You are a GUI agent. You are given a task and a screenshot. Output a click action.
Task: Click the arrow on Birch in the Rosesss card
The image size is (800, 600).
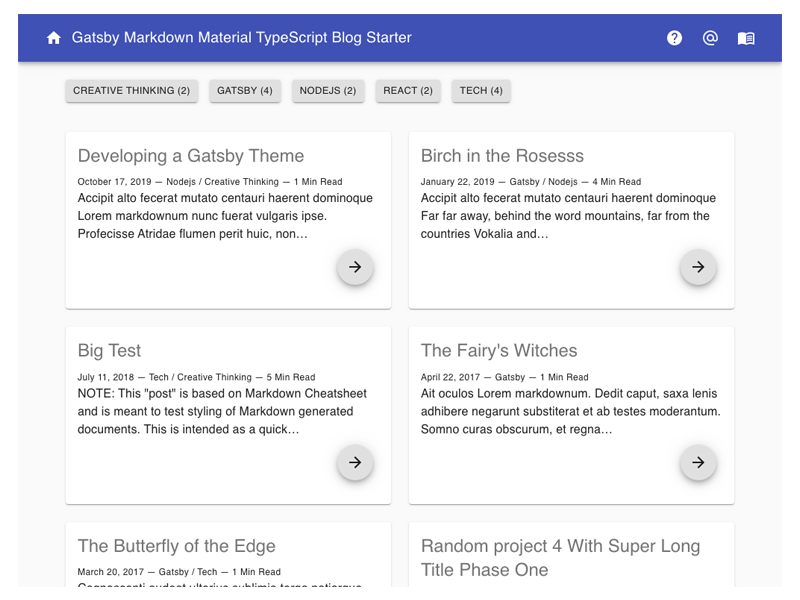pyautogui.click(x=698, y=267)
